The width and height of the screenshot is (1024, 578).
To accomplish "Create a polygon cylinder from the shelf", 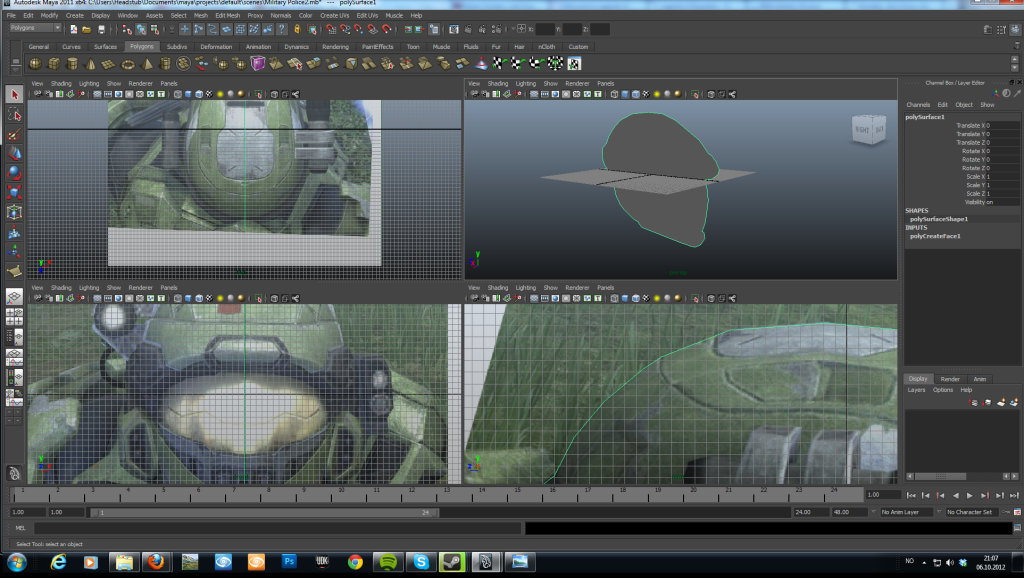I will pos(72,63).
